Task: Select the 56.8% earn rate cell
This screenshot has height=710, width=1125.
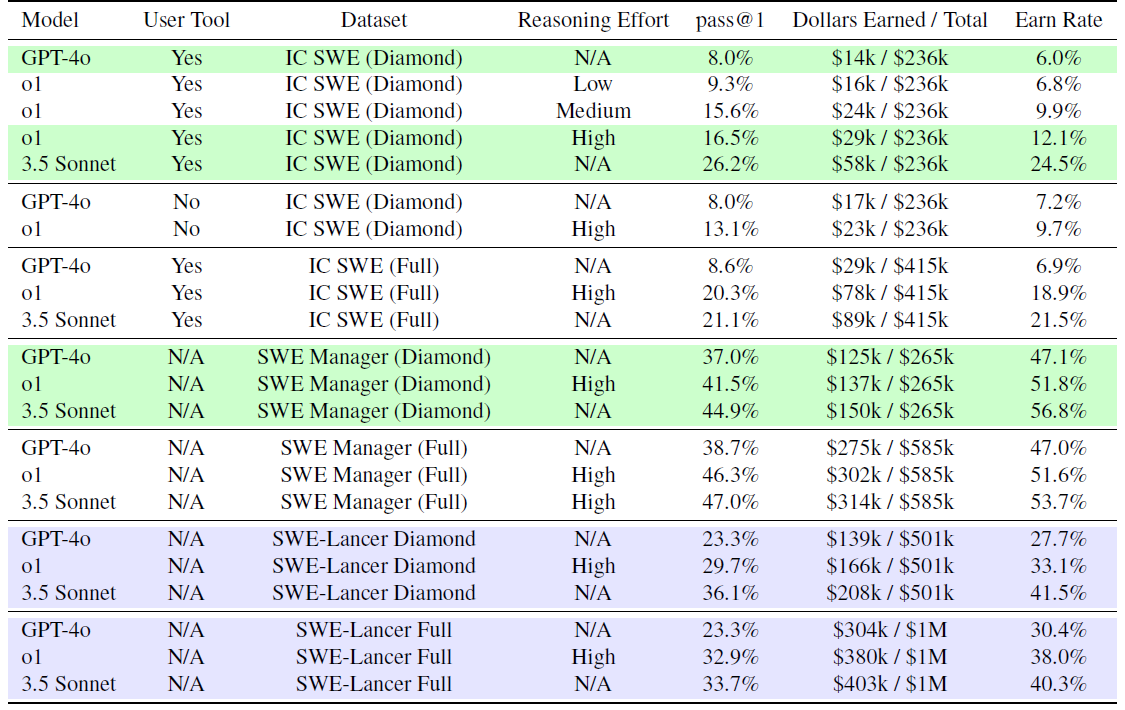Action: pos(1059,411)
